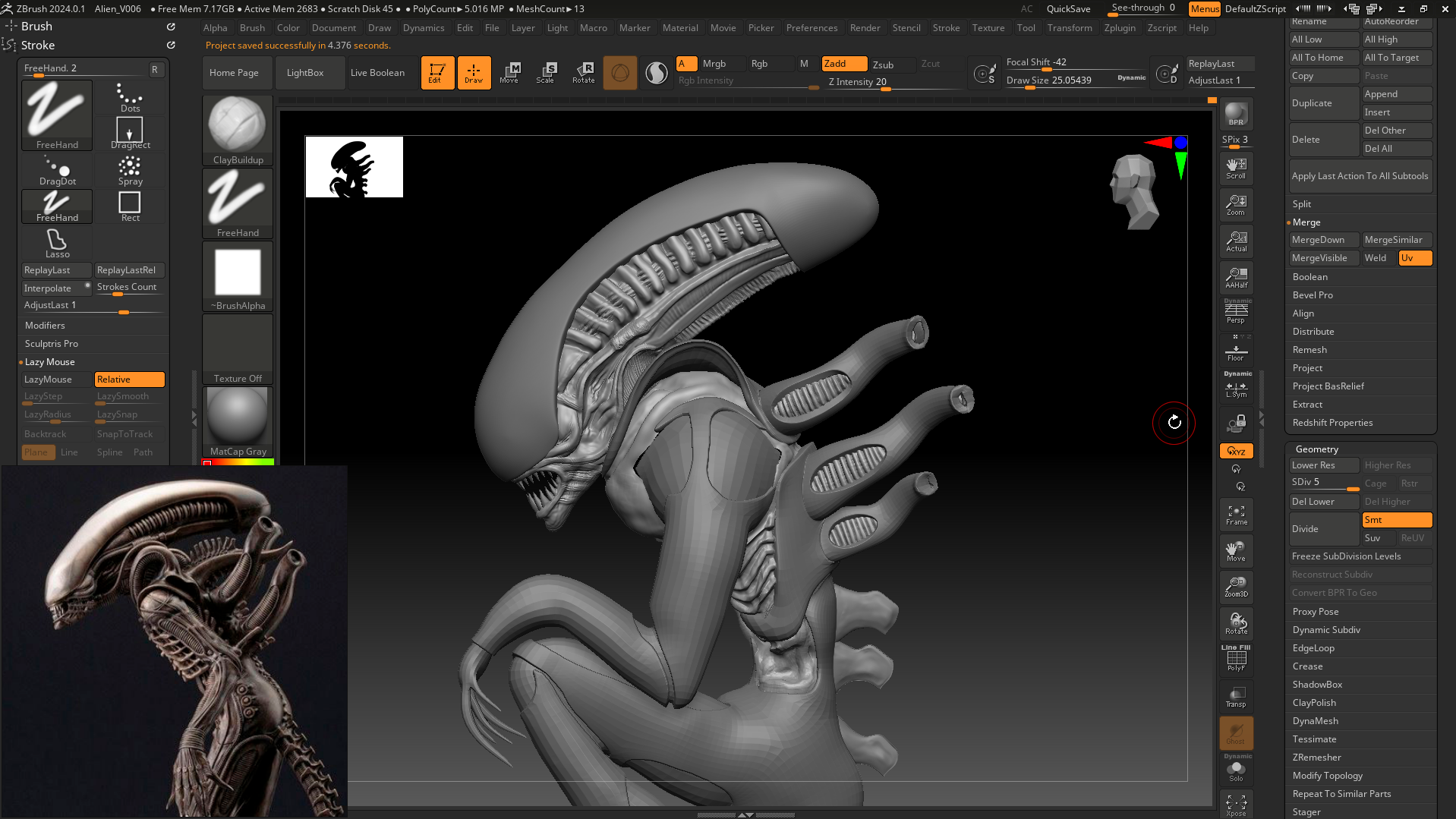Toggle local symmetry L.Sym
Image resolution: width=1456 pixels, height=819 pixels.
(1236, 386)
